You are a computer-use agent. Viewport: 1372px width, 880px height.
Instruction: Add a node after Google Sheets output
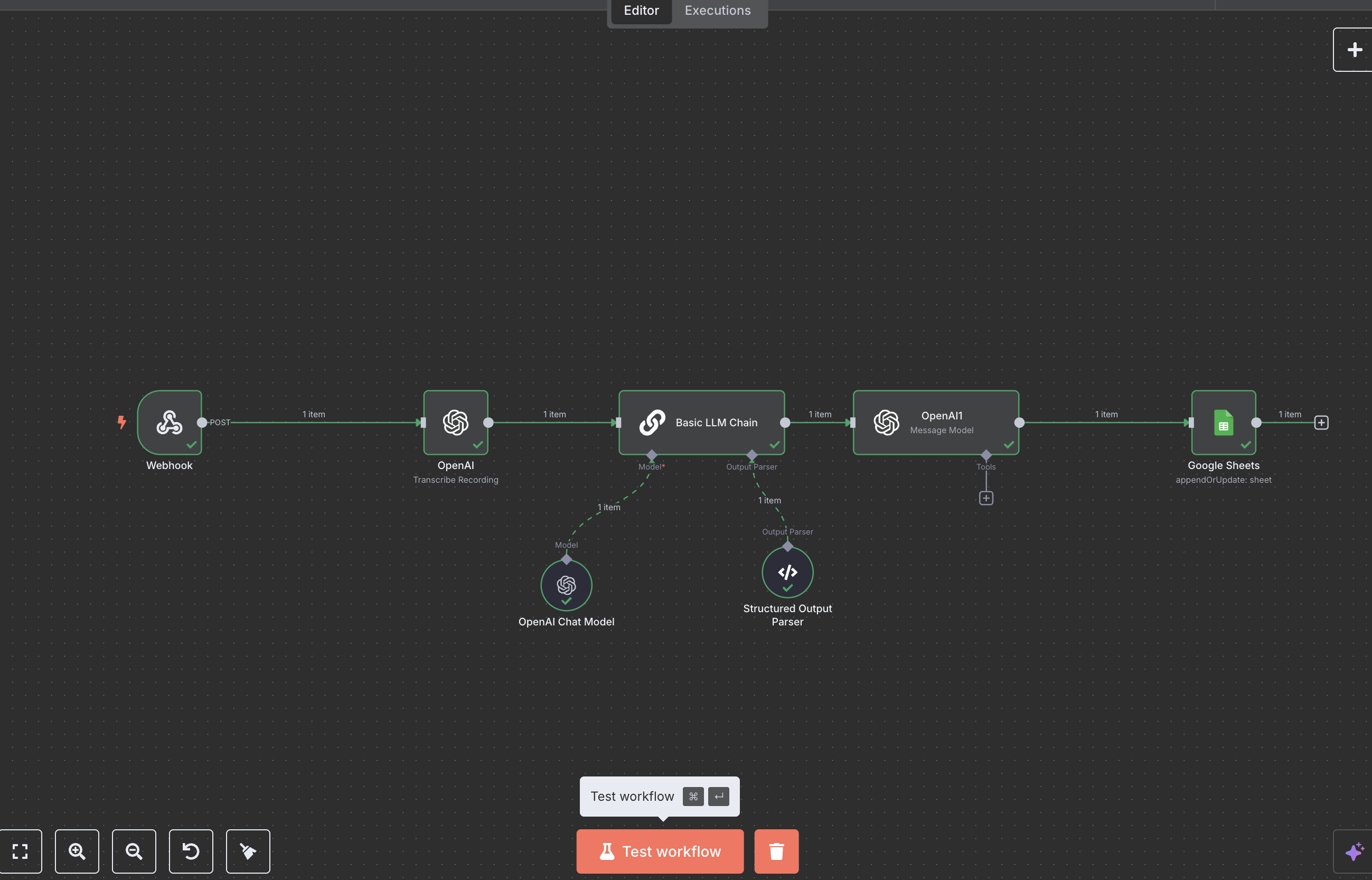[1321, 422]
